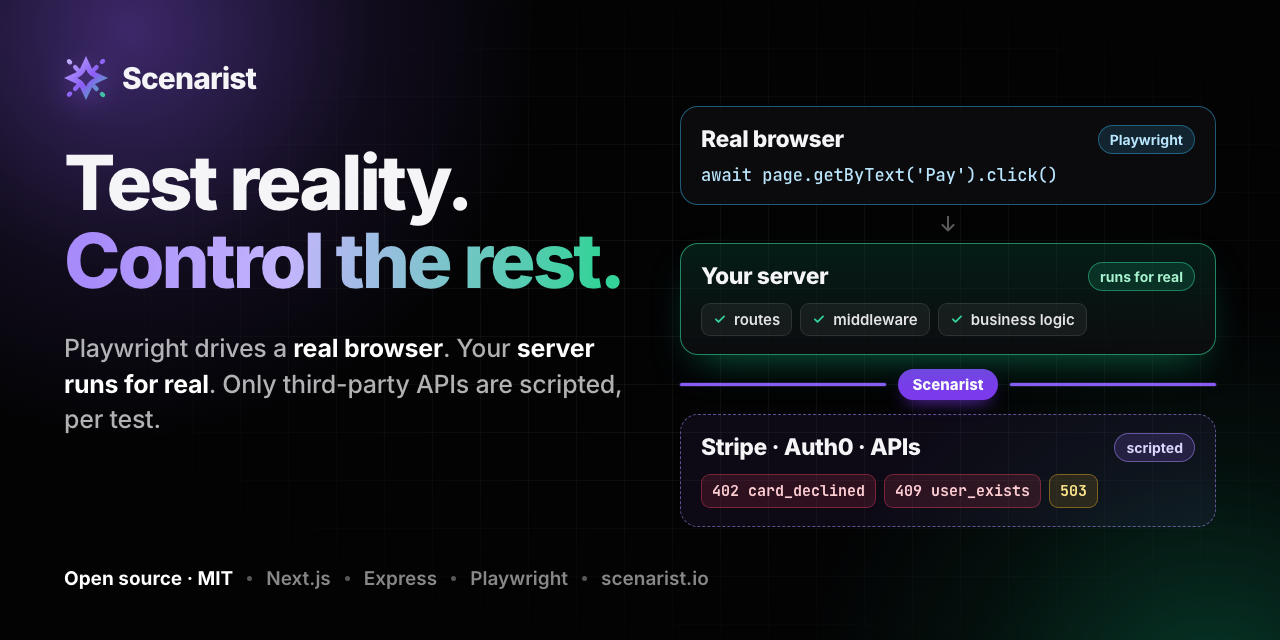Select the yellow 503 chip
The width and height of the screenshot is (1280, 640).
[1073, 491]
